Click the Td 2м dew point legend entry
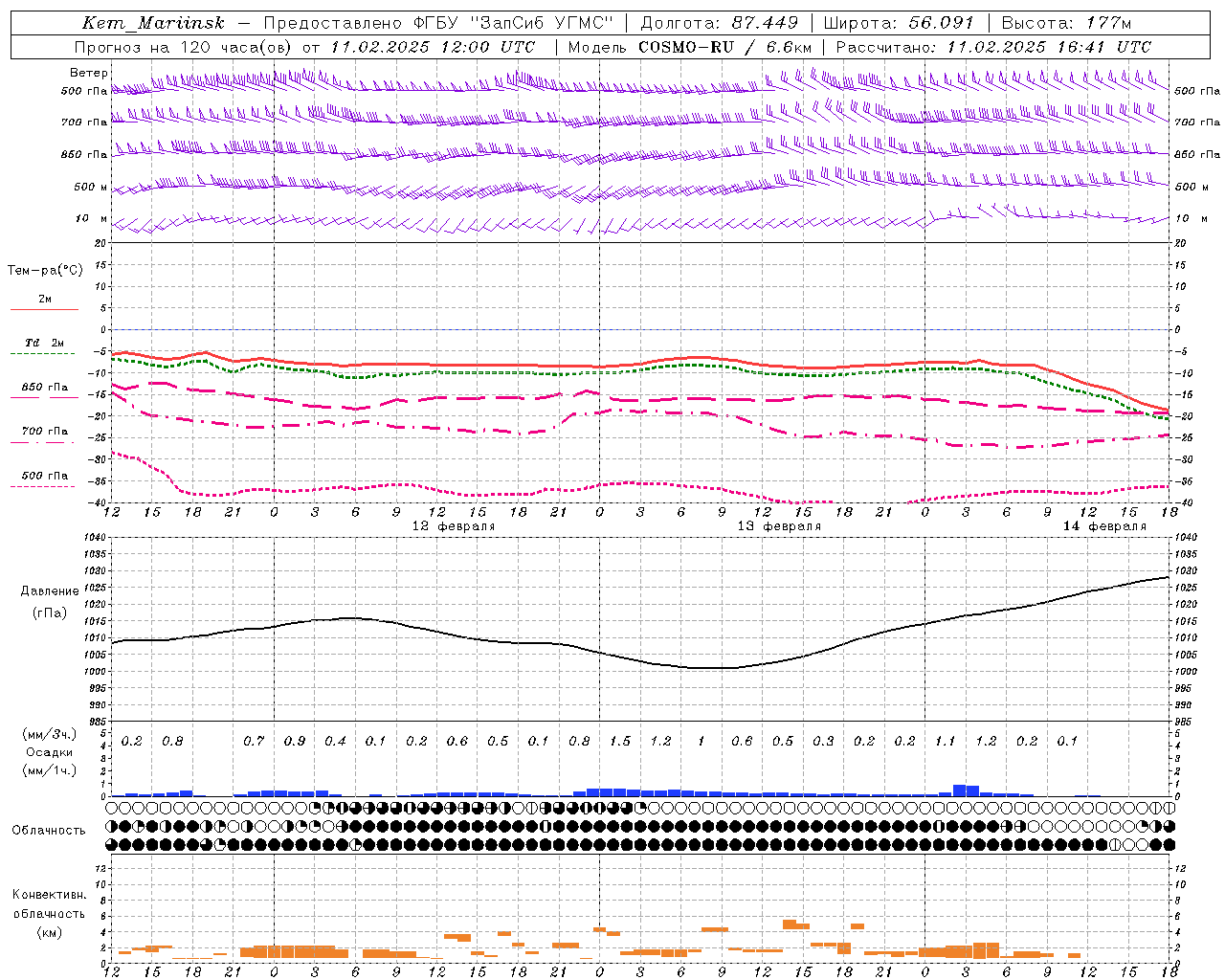The image size is (1225, 980). tap(45, 343)
